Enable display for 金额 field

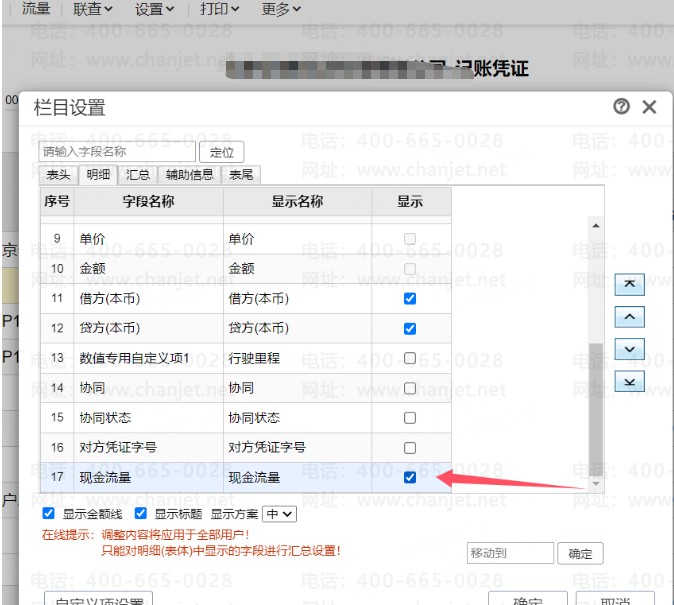410,269
